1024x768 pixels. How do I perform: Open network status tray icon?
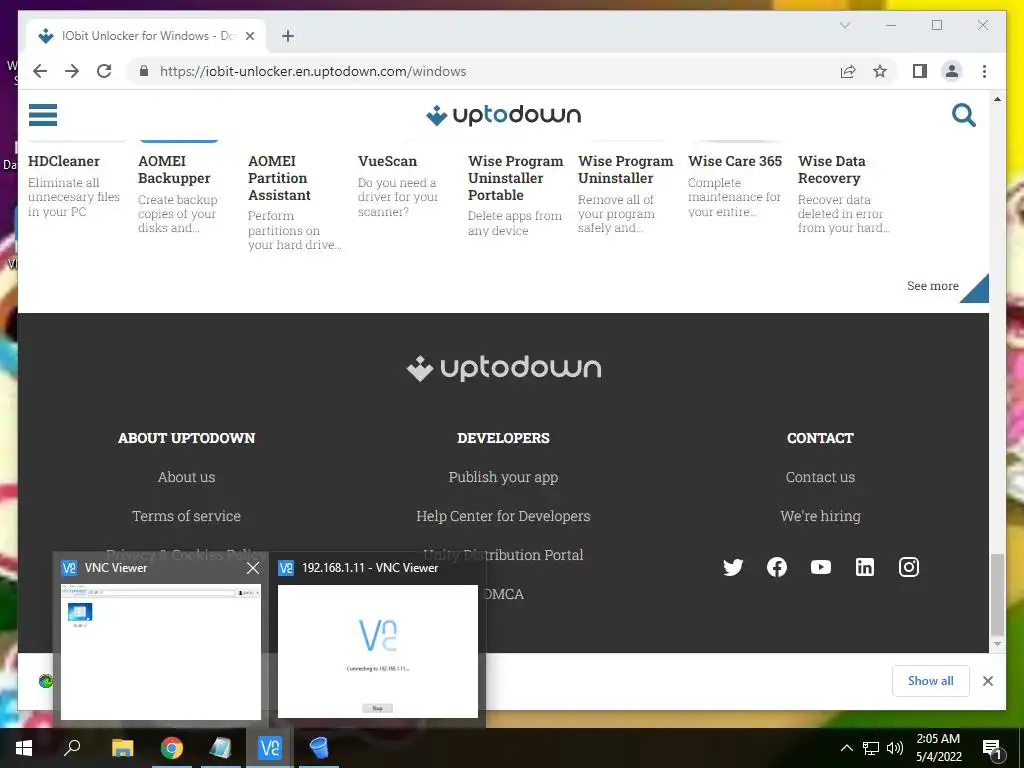click(x=871, y=748)
